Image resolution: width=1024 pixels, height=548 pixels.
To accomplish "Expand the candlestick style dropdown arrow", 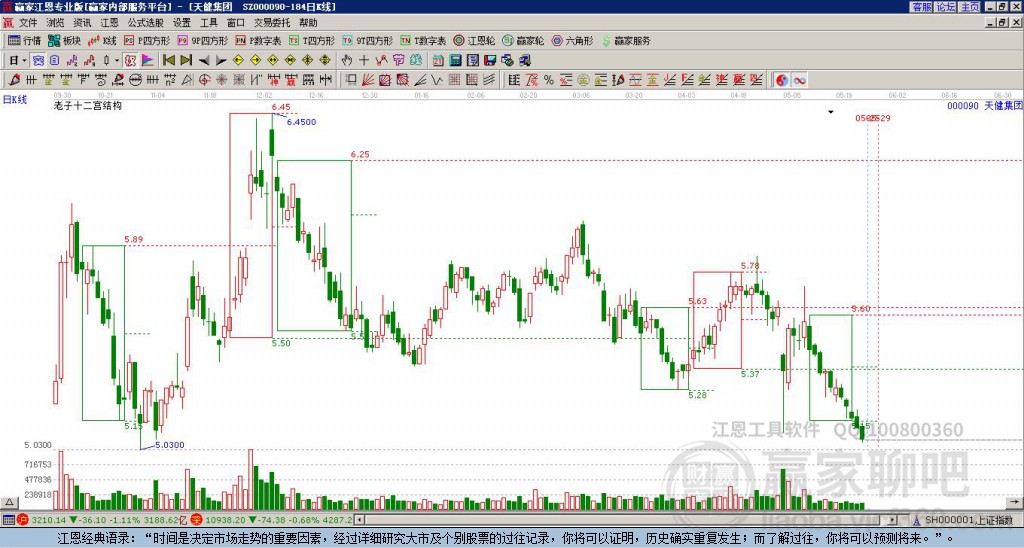I will (117, 61).
